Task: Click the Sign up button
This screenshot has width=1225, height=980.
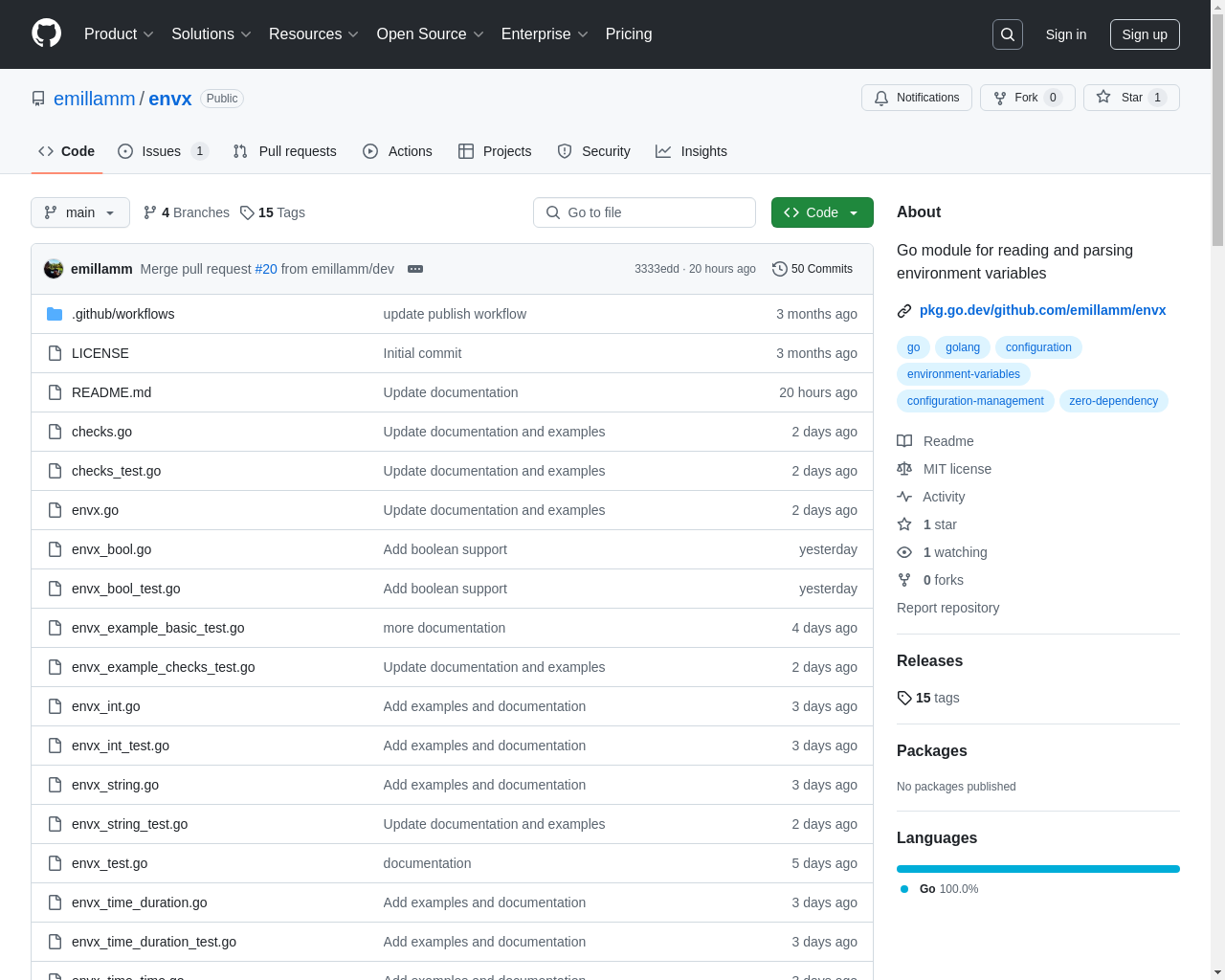Action: click(x=1145, y=34)
